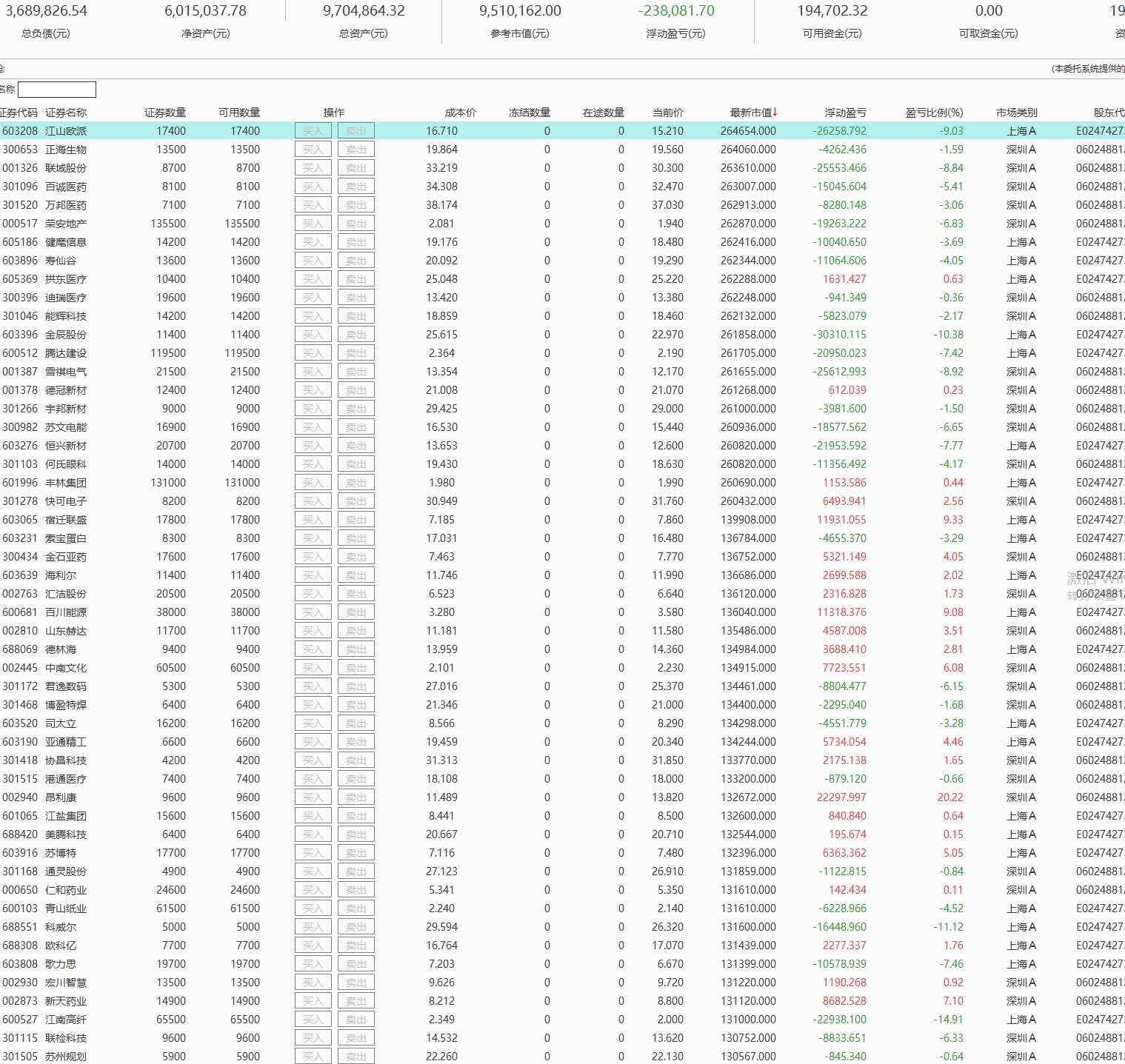Image resolution: width=1125 pixels, height=1064 pixels.
Task: Select the 索宝蛋白 holding name
Action: pos(66,538)
